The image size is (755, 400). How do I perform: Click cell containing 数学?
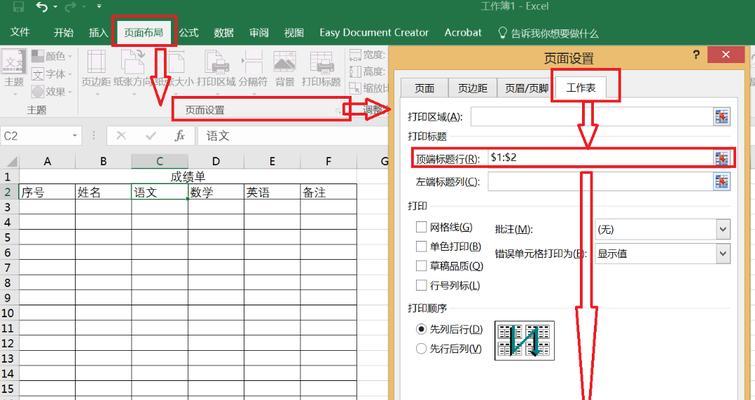216,192
